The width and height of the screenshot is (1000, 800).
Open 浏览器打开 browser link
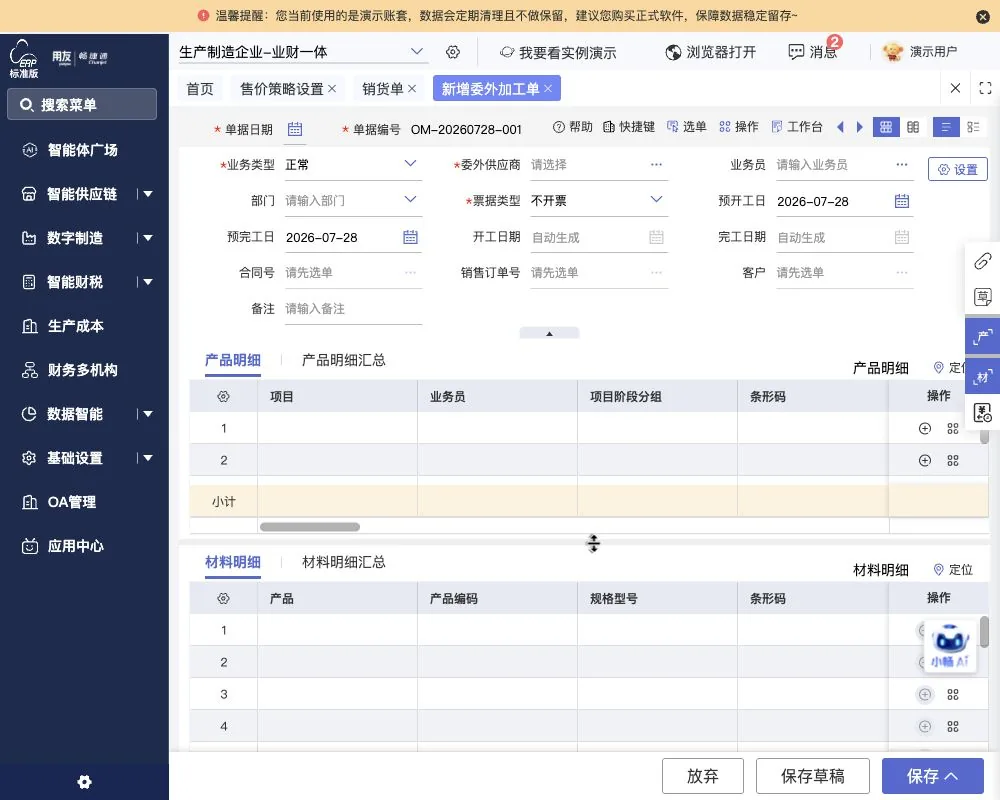(x=710, y=52)
